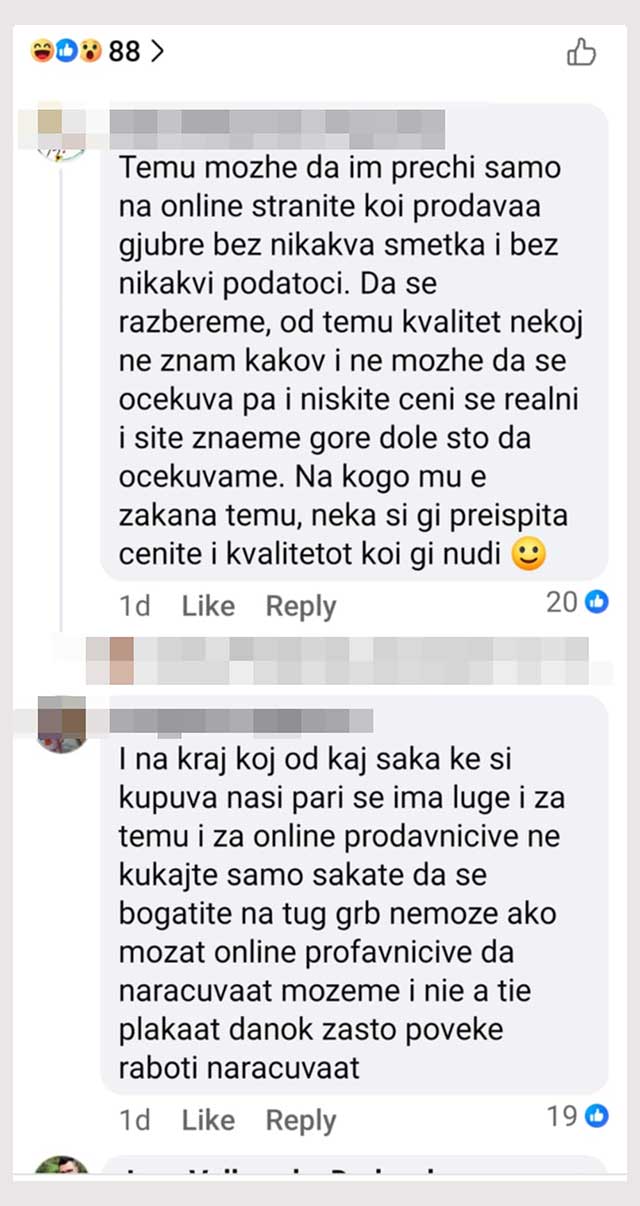Reply to the first comment about Temu
The image size is (640, 1206).
(x=301, y=606)
